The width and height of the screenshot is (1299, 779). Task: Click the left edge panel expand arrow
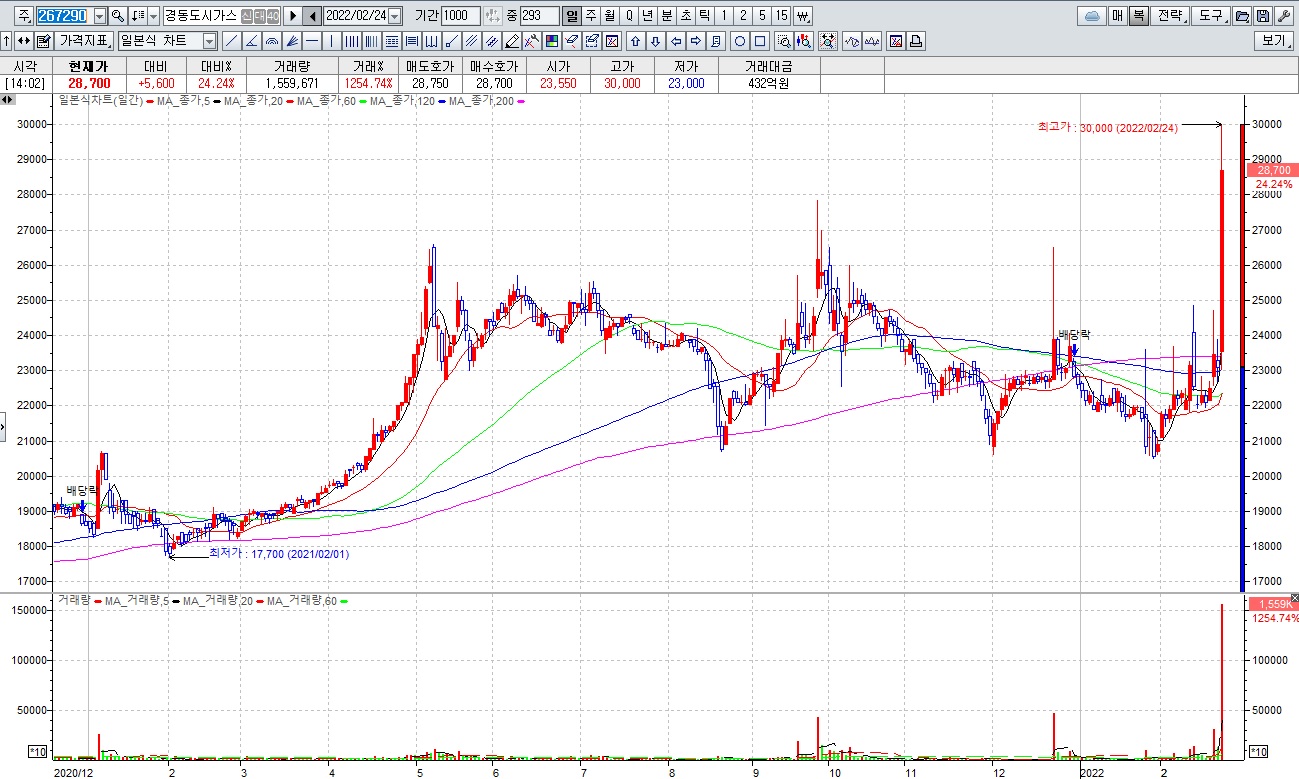coord(3,427)
